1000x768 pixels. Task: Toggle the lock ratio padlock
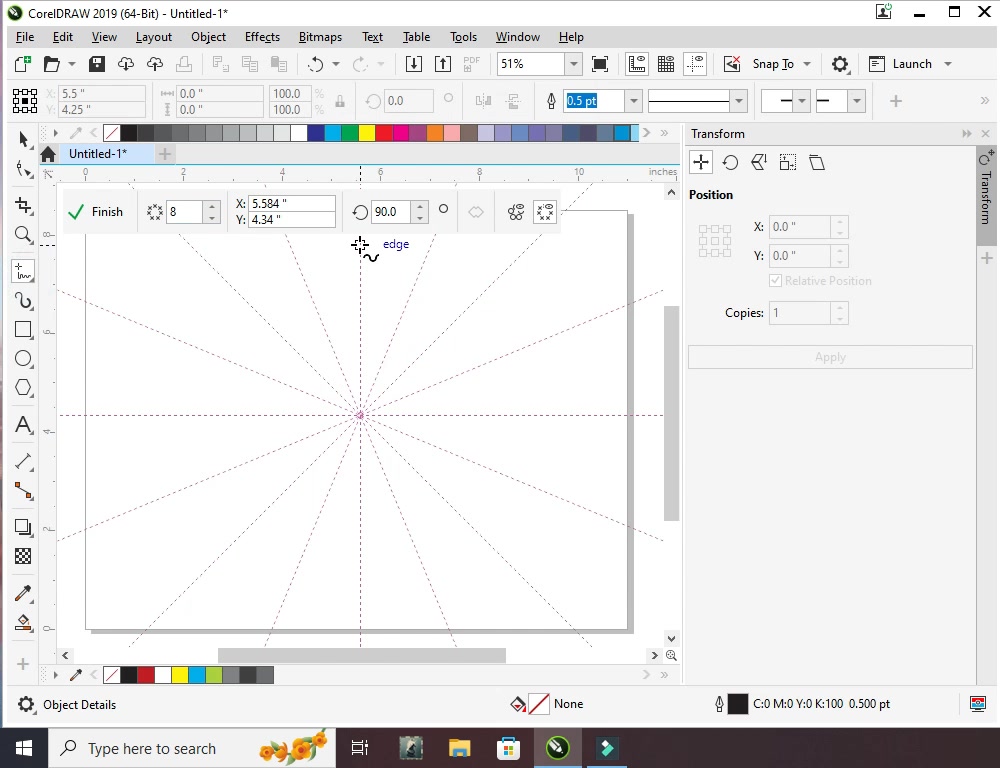pos(340,101)
